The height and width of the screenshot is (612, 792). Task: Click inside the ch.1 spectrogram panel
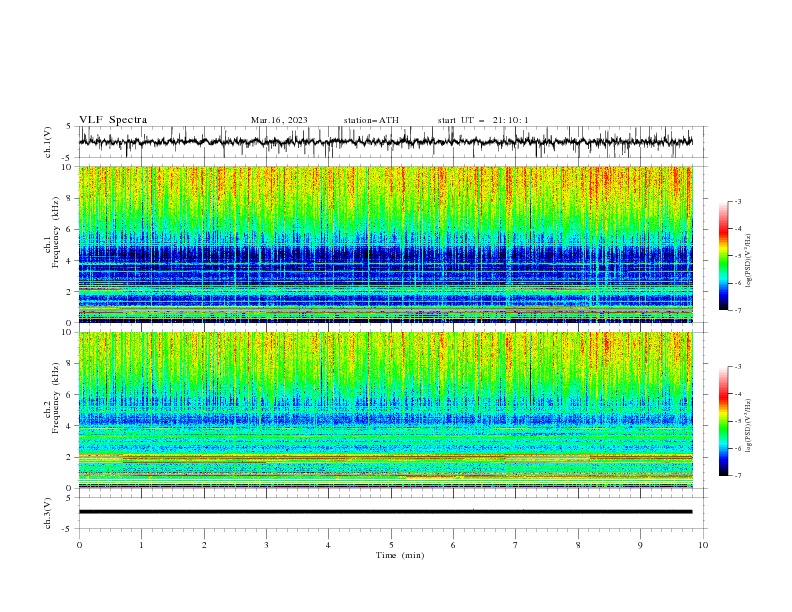coord(385,244)
